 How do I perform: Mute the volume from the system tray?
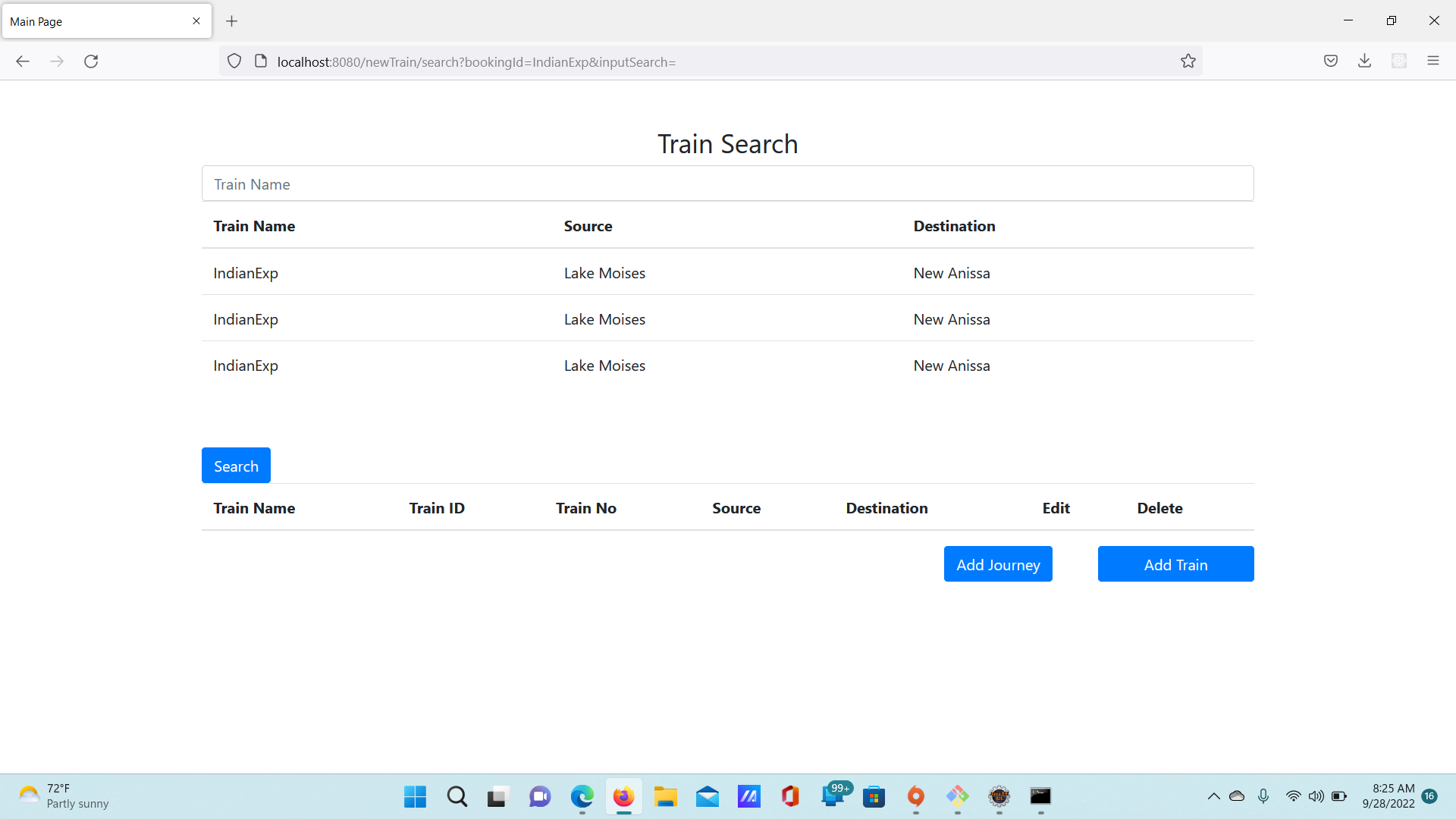pyautogui.click(x=1316, y=796)
